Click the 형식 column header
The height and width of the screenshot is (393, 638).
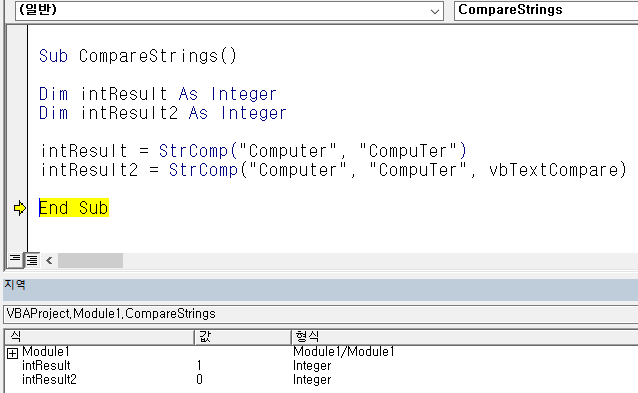(x=465, y=337)
